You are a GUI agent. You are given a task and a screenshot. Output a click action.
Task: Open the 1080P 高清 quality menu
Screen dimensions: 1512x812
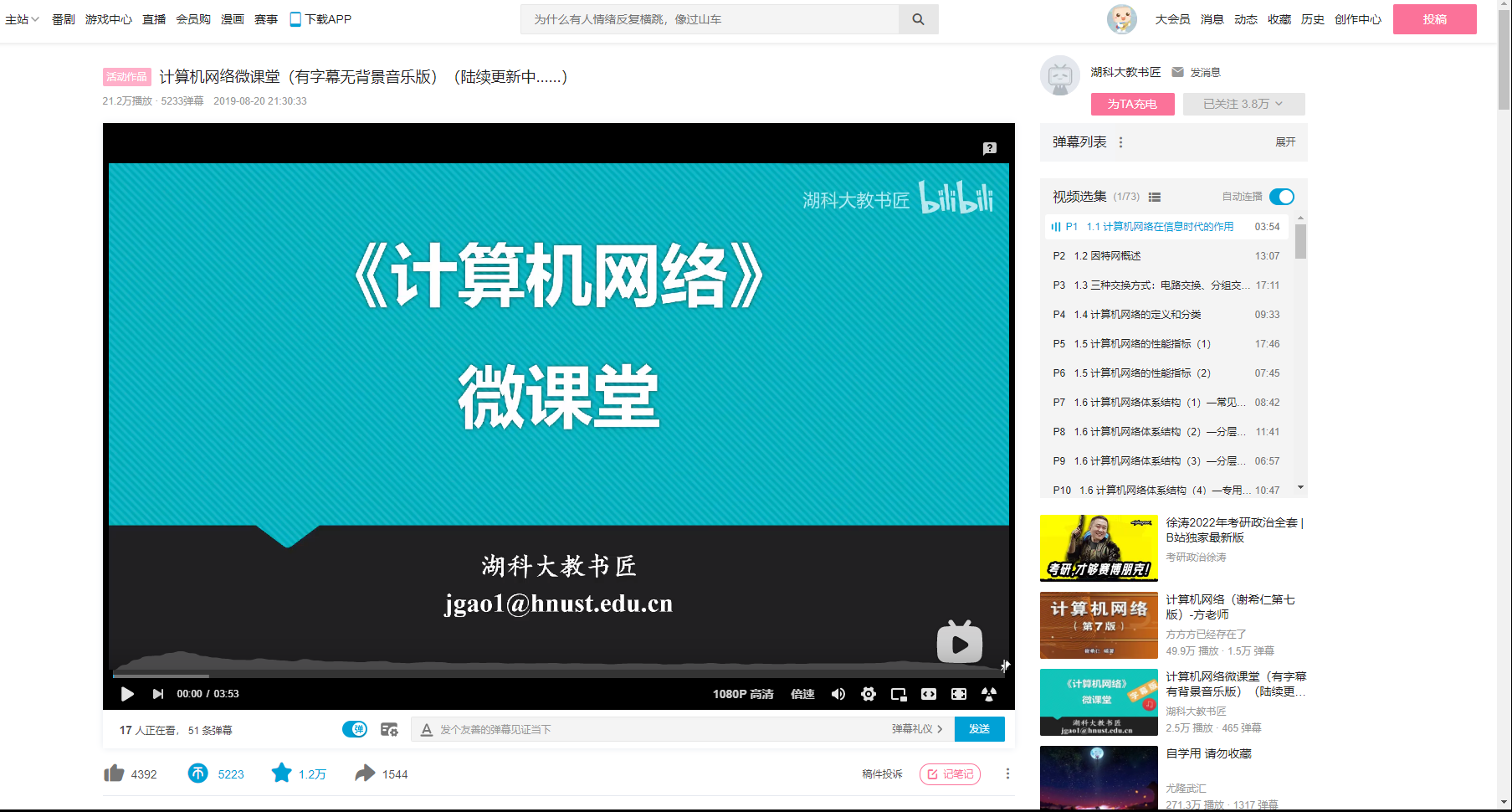point(743,694)
